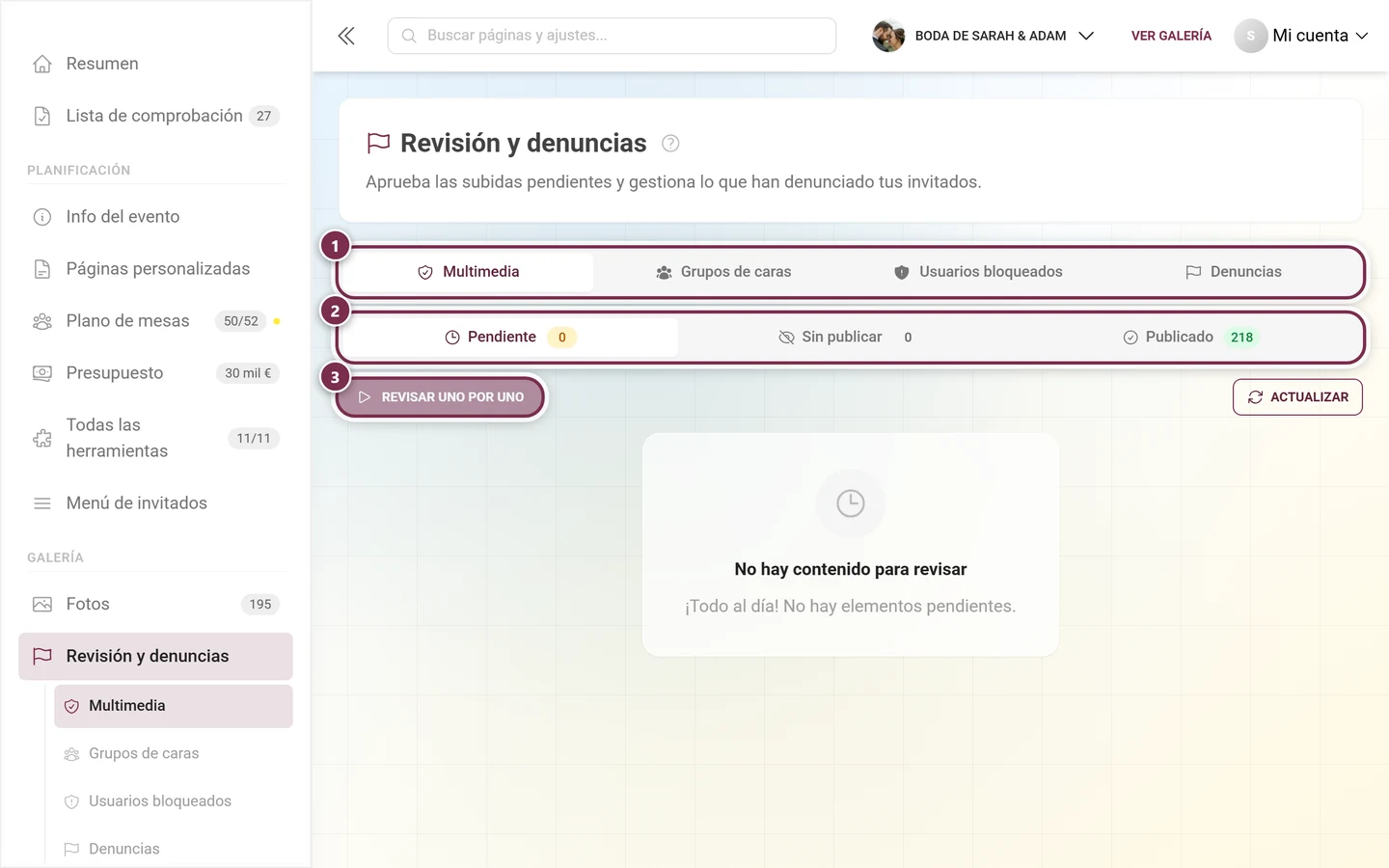The height and width of the screenshot is (868, 1389).
Task: Focus the Buscar páginas y ajustes search field
Action: coord(612,36)
